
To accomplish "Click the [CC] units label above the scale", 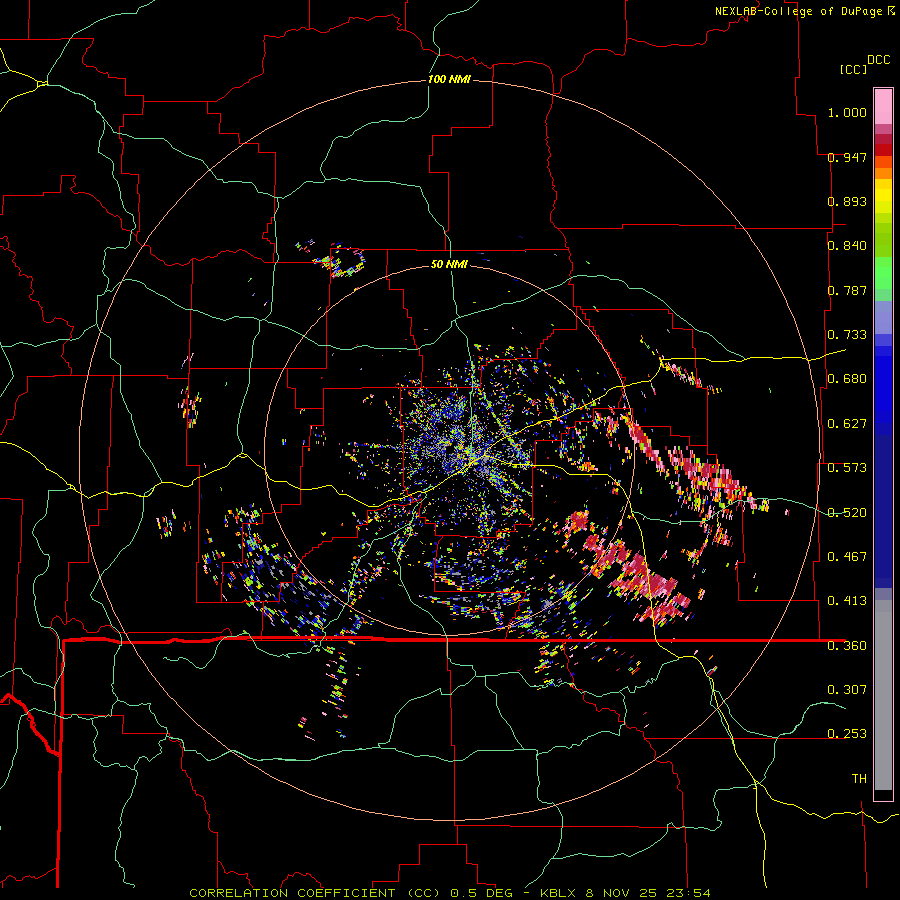I will tap(853, 69).
